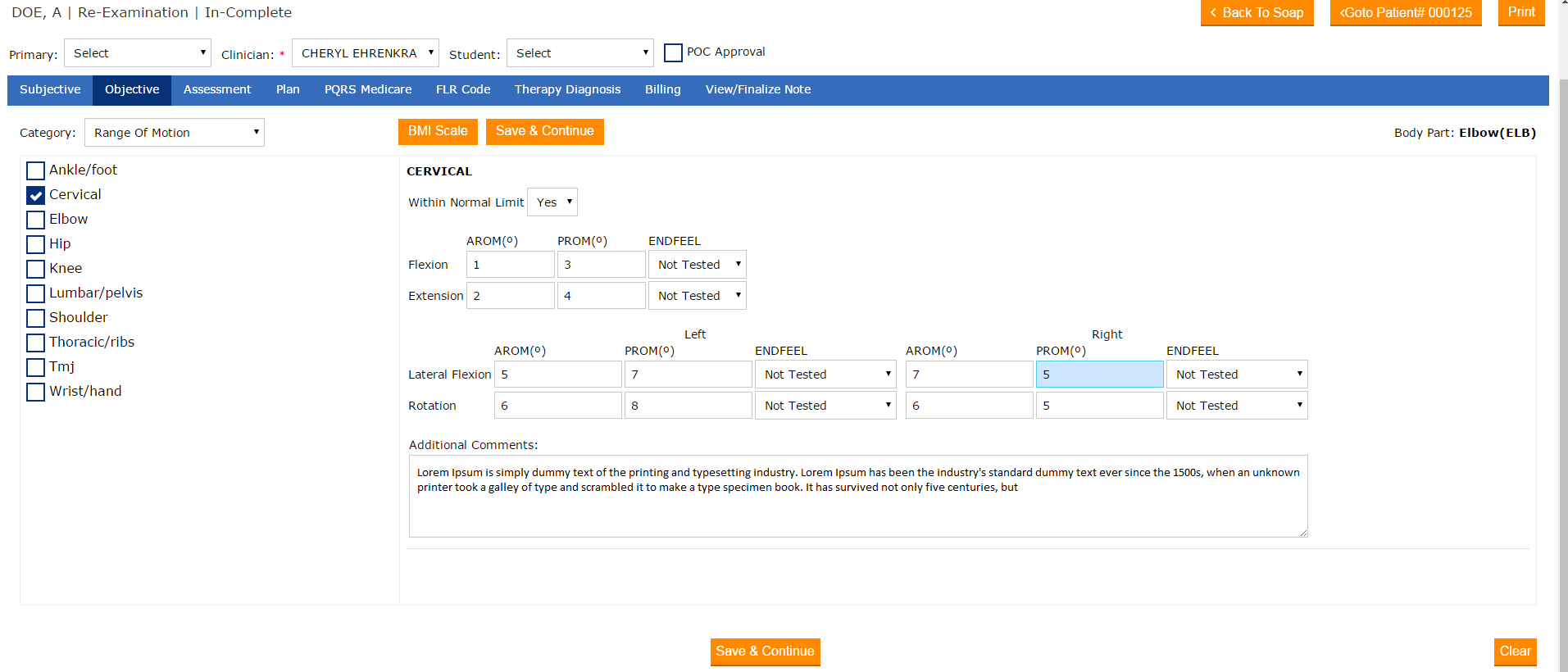
Task: Open the Category Range Of Motion dropdown
Action: pos(175,133)
